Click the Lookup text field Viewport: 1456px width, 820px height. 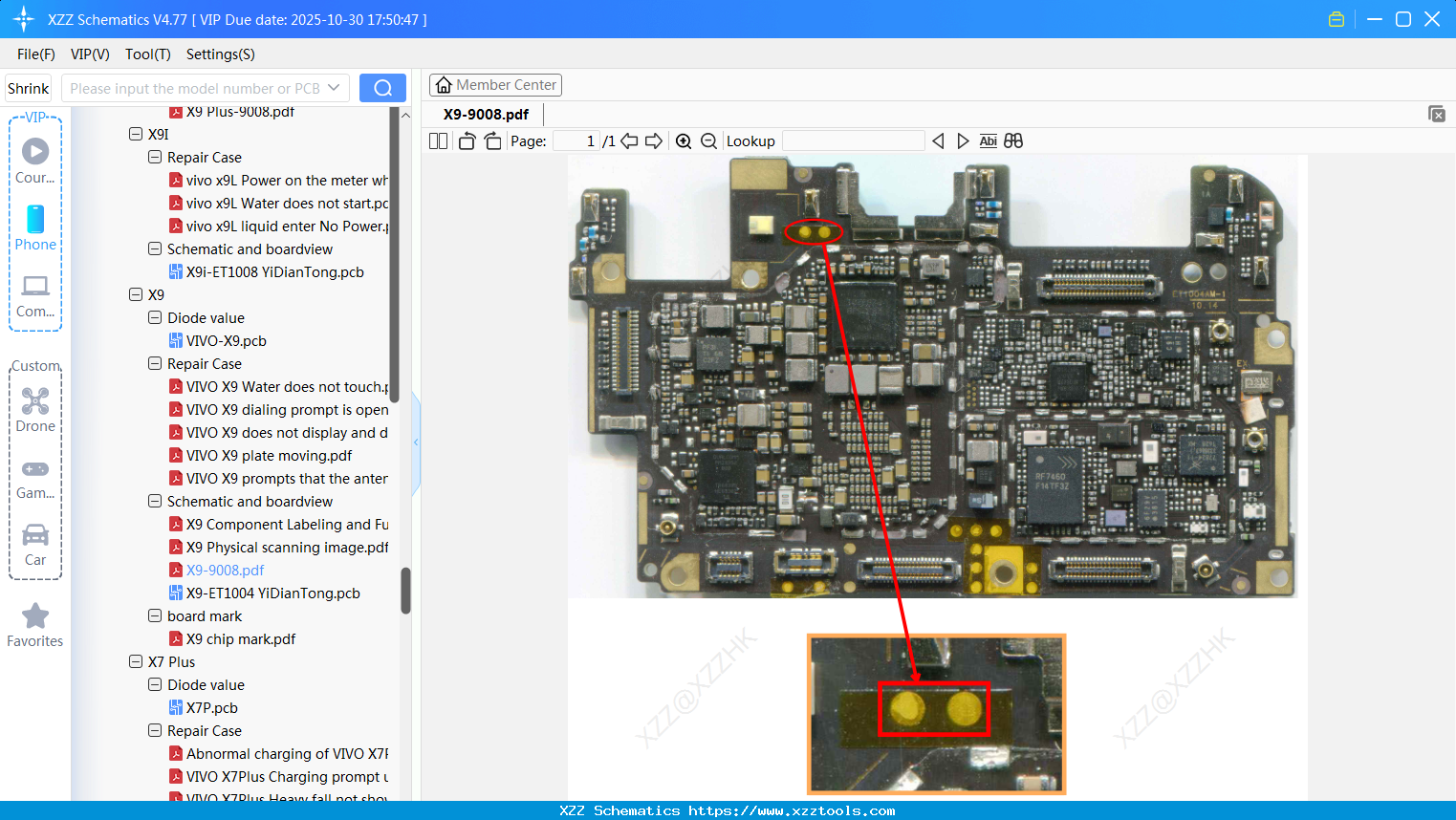point(854,141)
